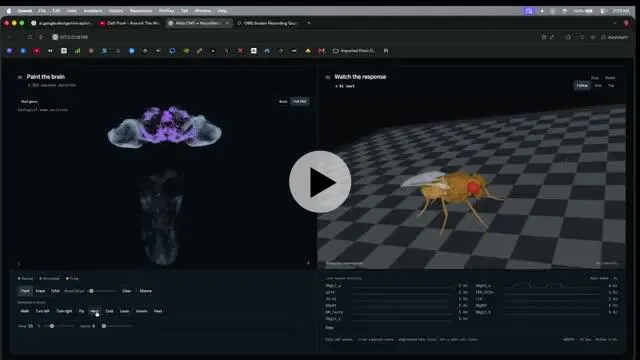Click the Wi-Fi icon in the menu bar
Screen dimensions: 640x360
(564, 11)
